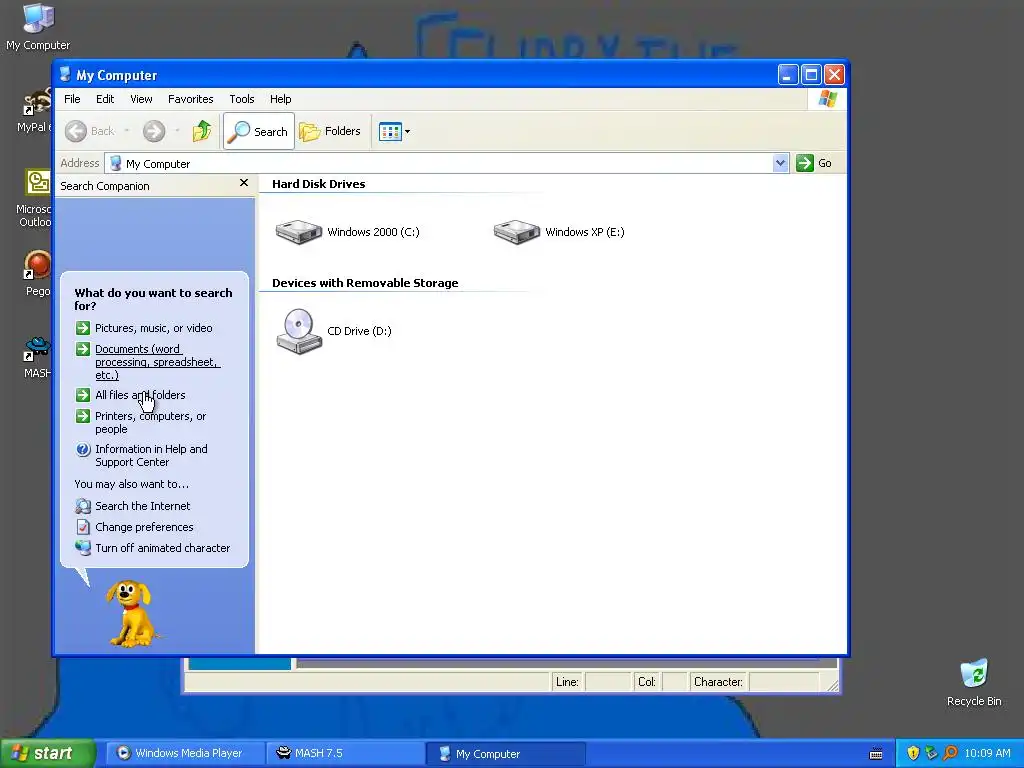Search for Documents (word processing, spreadsheet)
Image resolution: width=1024 pixels, height=768 pixels.
coord(157,362)
